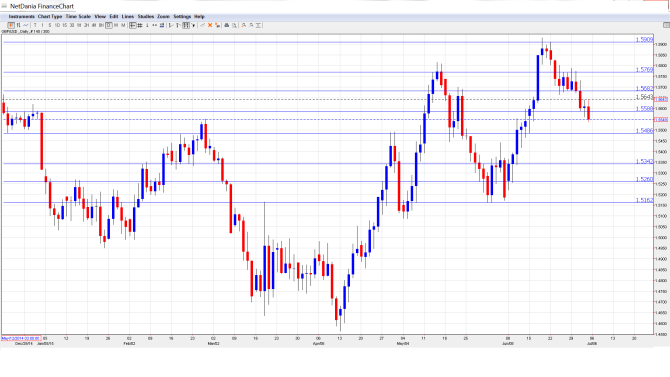This screenshot has height=377, width=670.
Task: Switch to 2-hour time scale
Action: pos(86,25)
